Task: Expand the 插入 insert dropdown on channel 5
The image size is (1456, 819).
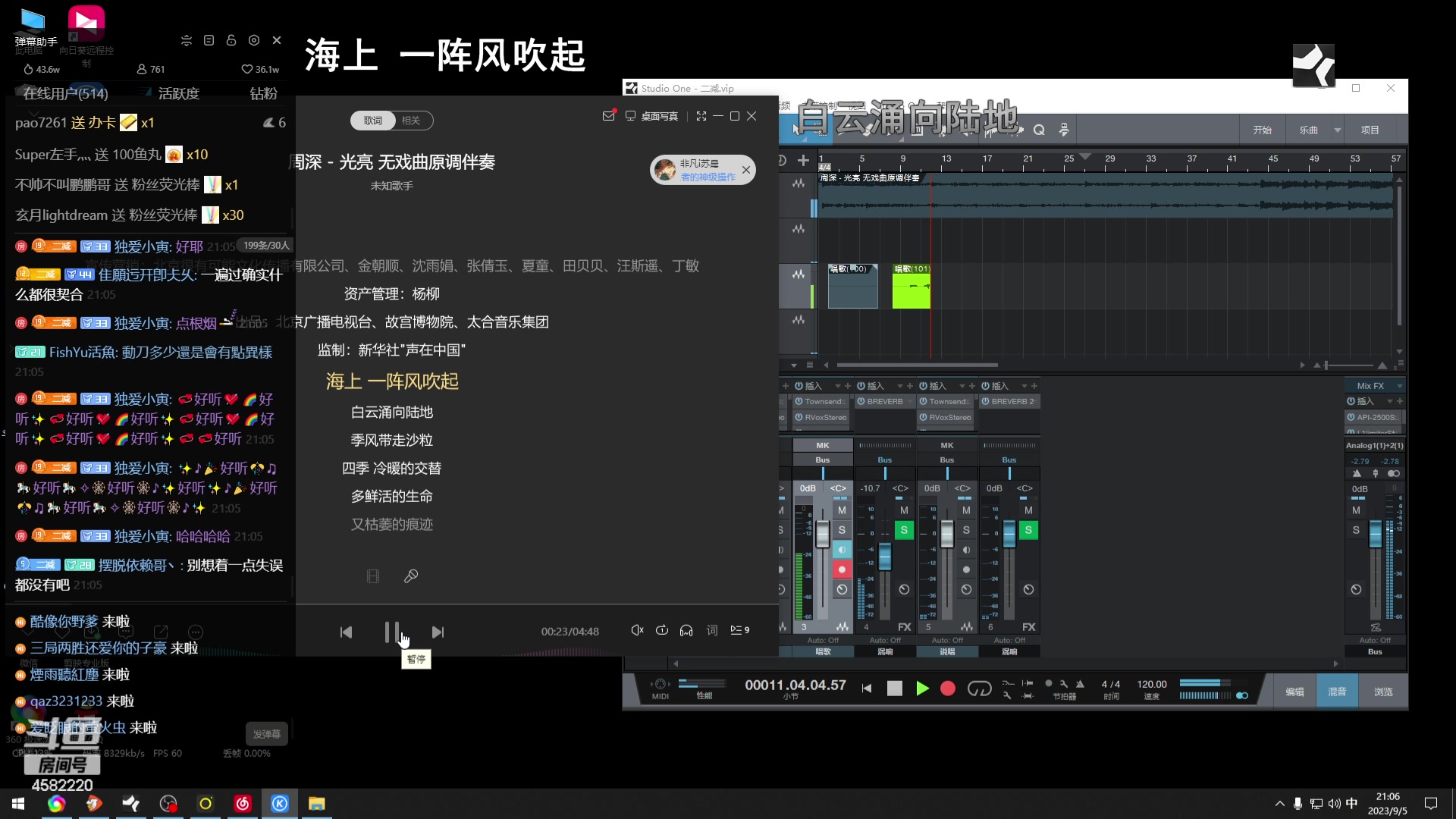Action: [962, 386]
